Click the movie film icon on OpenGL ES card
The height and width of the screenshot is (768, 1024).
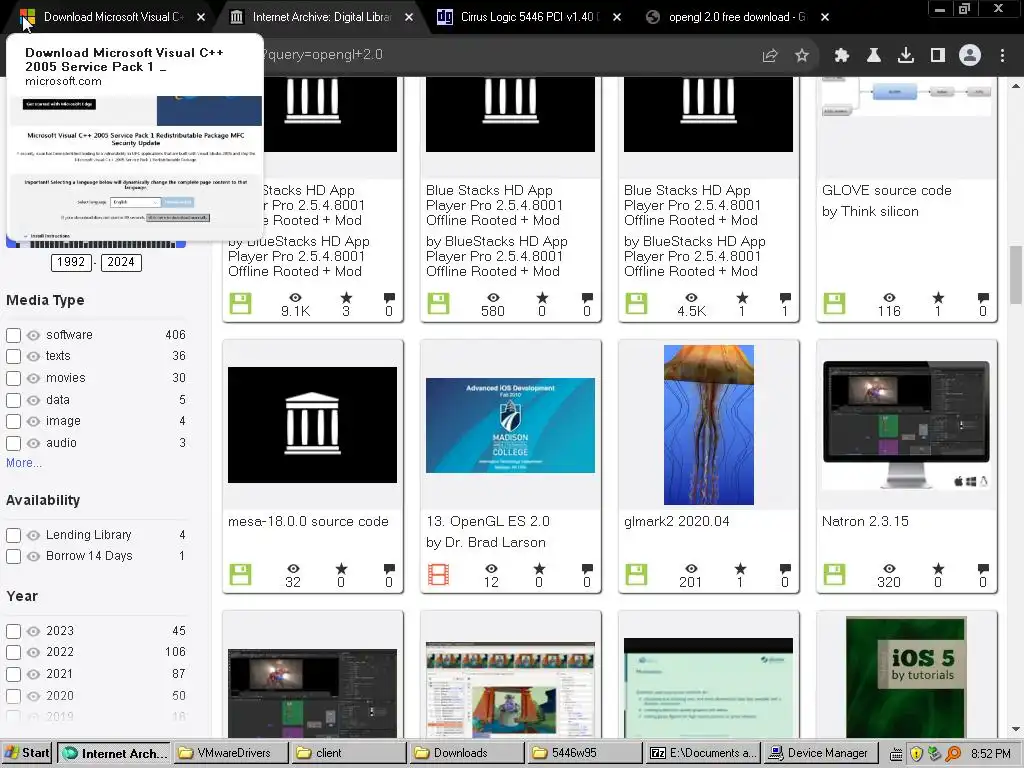(439, 575)
